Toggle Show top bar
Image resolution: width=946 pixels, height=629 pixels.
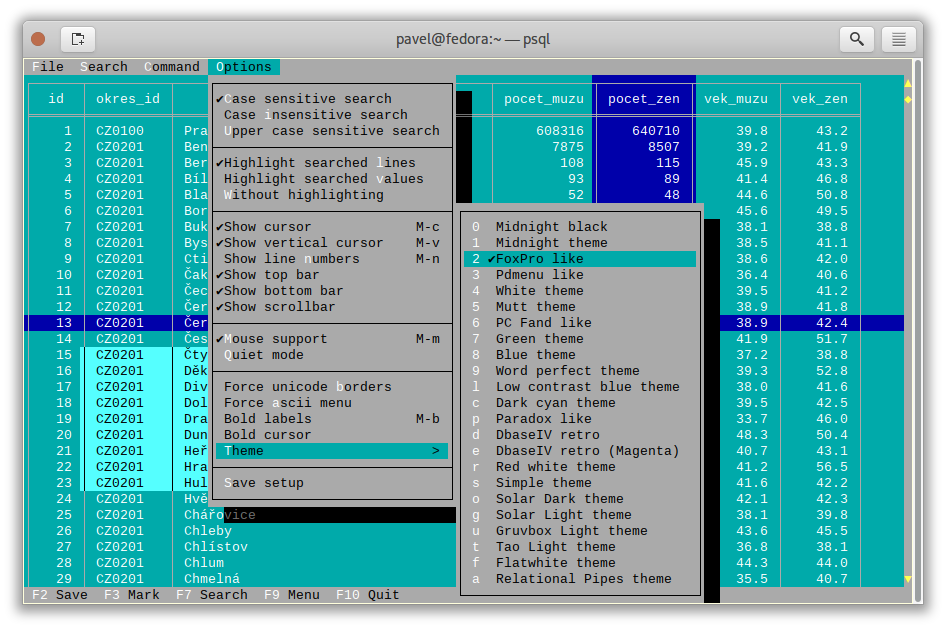coord(332,274)
